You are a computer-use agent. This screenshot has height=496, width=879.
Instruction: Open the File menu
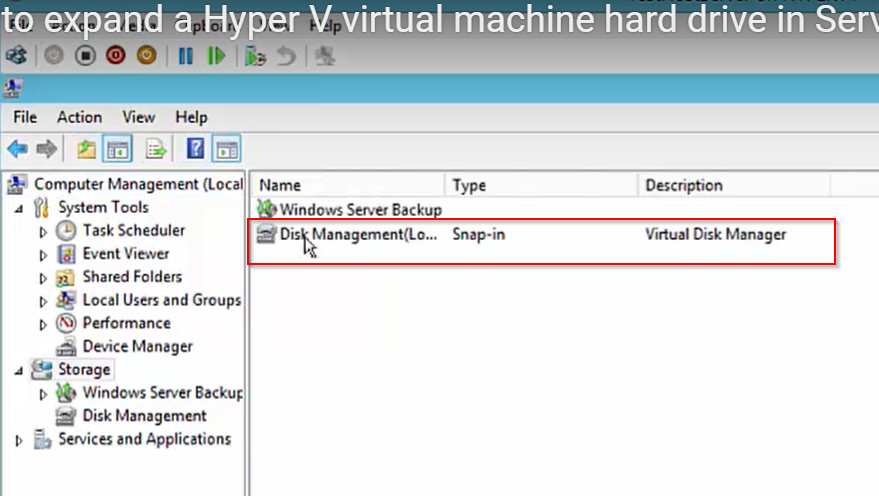[x=25, y=117]
